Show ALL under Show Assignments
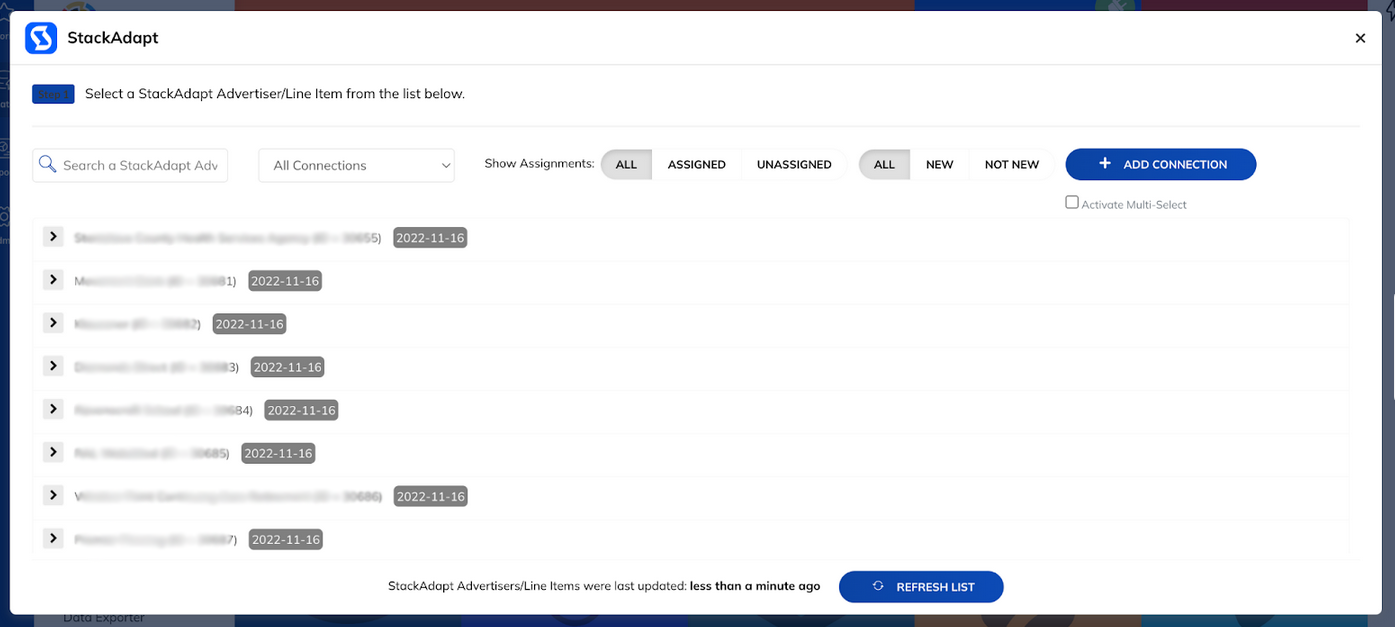The image size is (1395, 627). coord(626,164)
